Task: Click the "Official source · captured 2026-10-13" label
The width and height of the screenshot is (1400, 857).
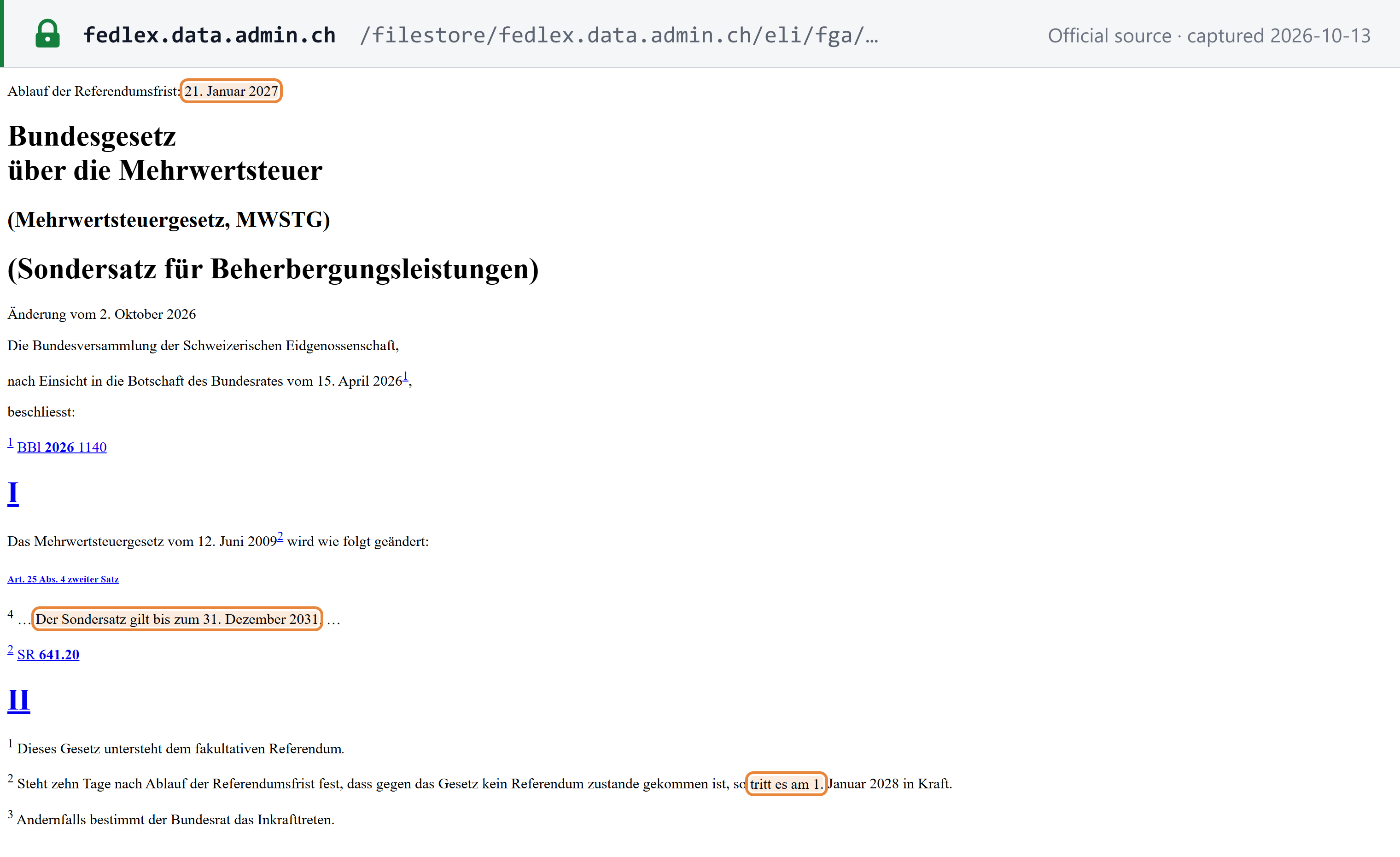Action: tap(1209, 36)
